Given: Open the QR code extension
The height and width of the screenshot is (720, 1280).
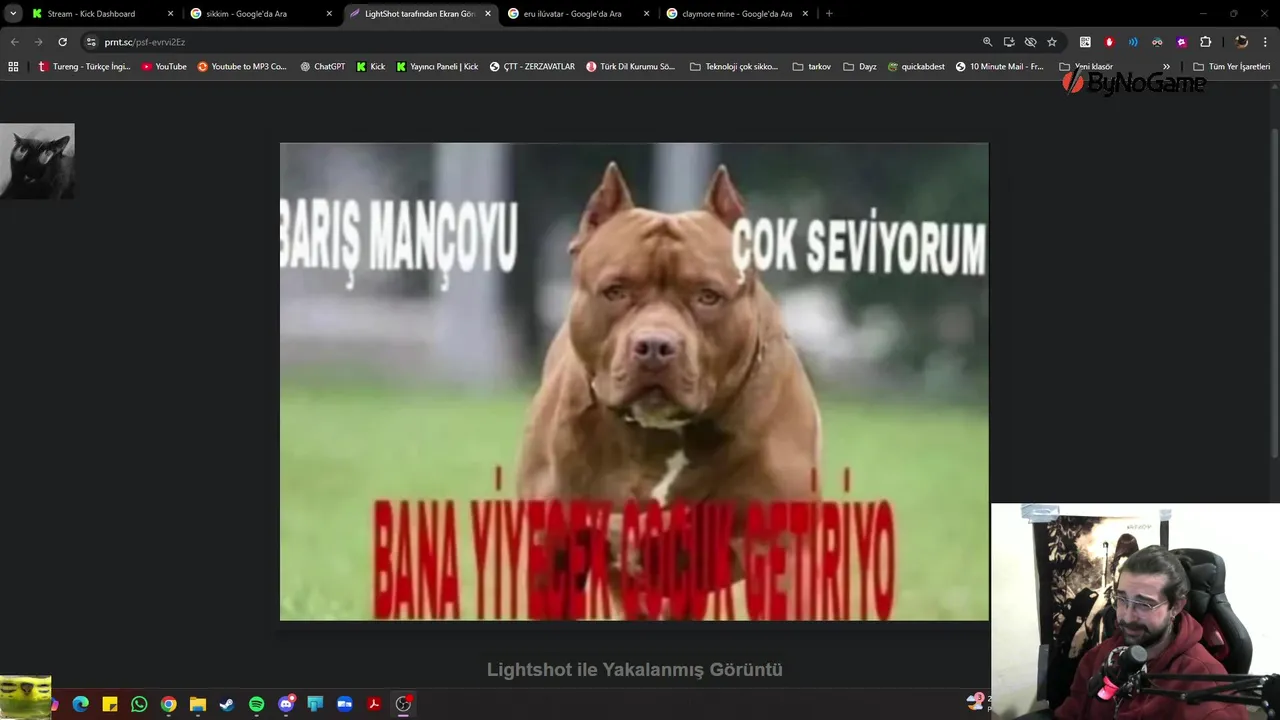Looking at the screenshot, I should 1085,42.
